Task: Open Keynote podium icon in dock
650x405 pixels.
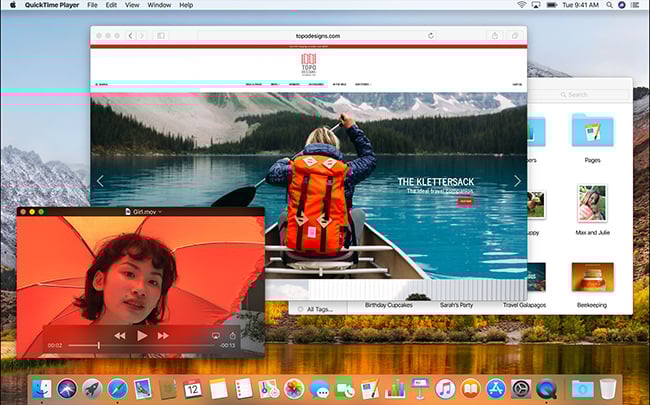Action: tap(420, 389)
